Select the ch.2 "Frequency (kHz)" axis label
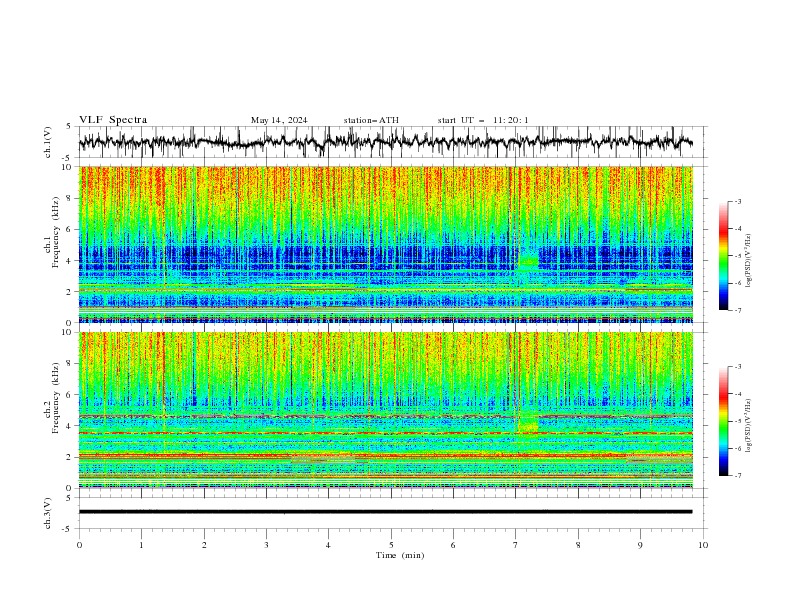This screenshot has height=612, width=792. tap(56, 397)
